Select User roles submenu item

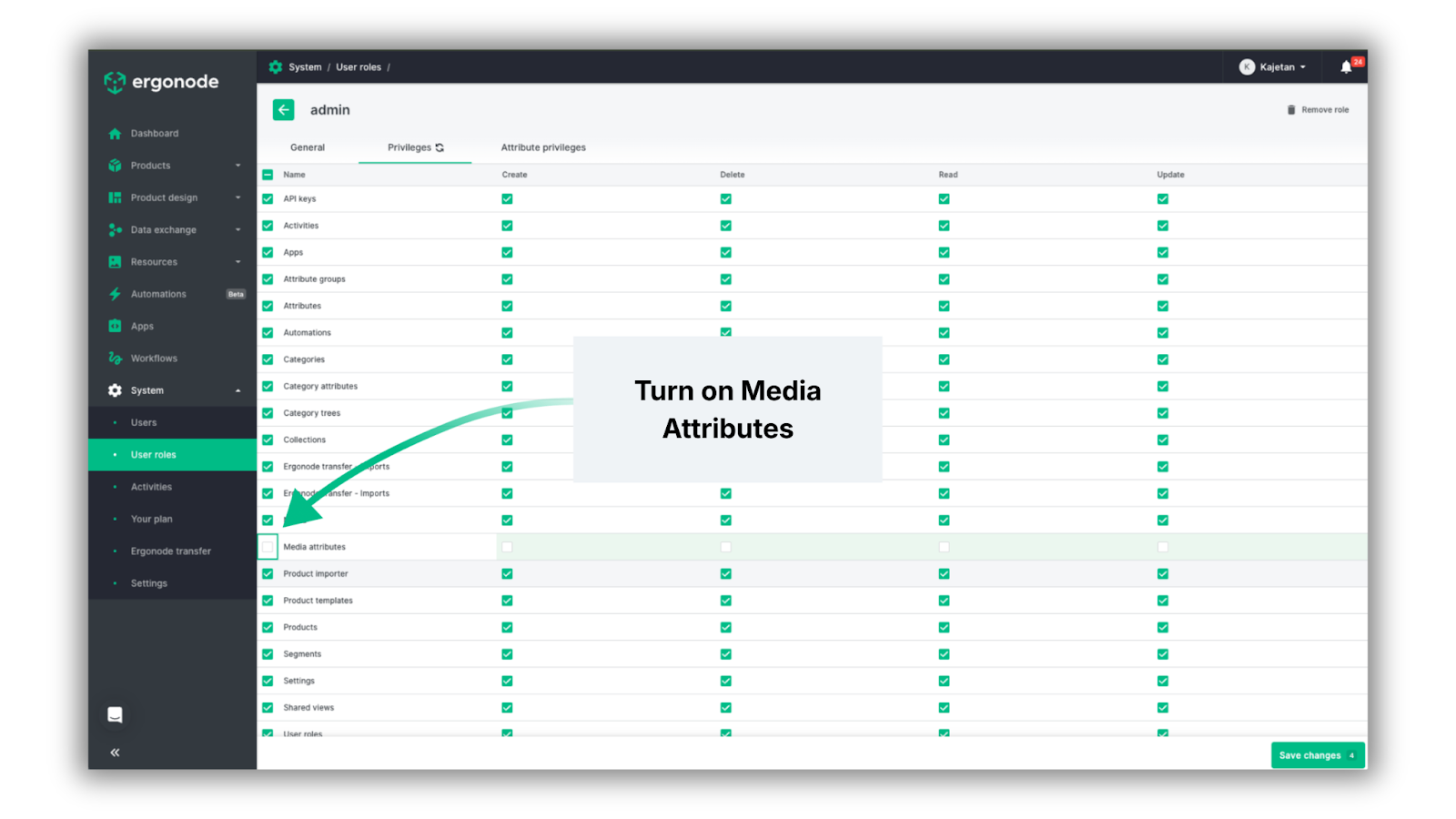coord(172,455)
